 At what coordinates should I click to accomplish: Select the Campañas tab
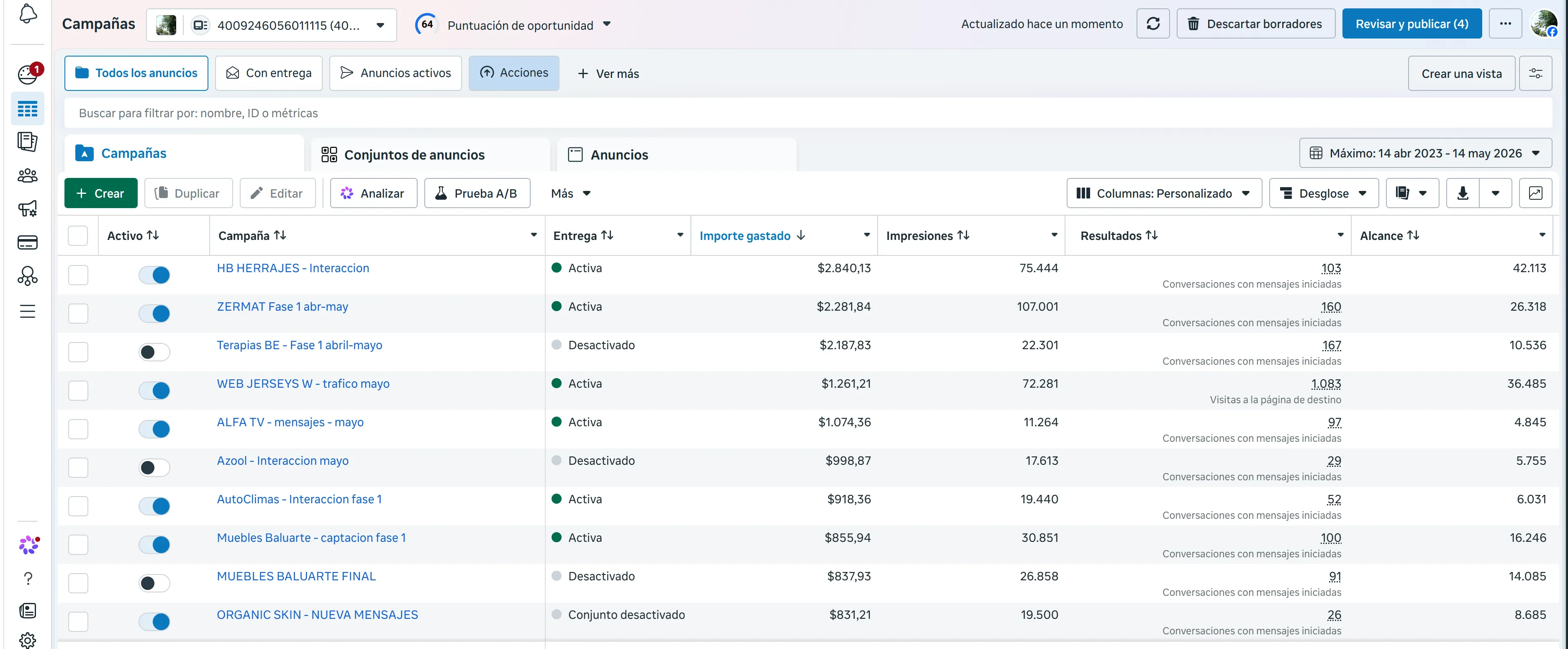click(183, 153)
